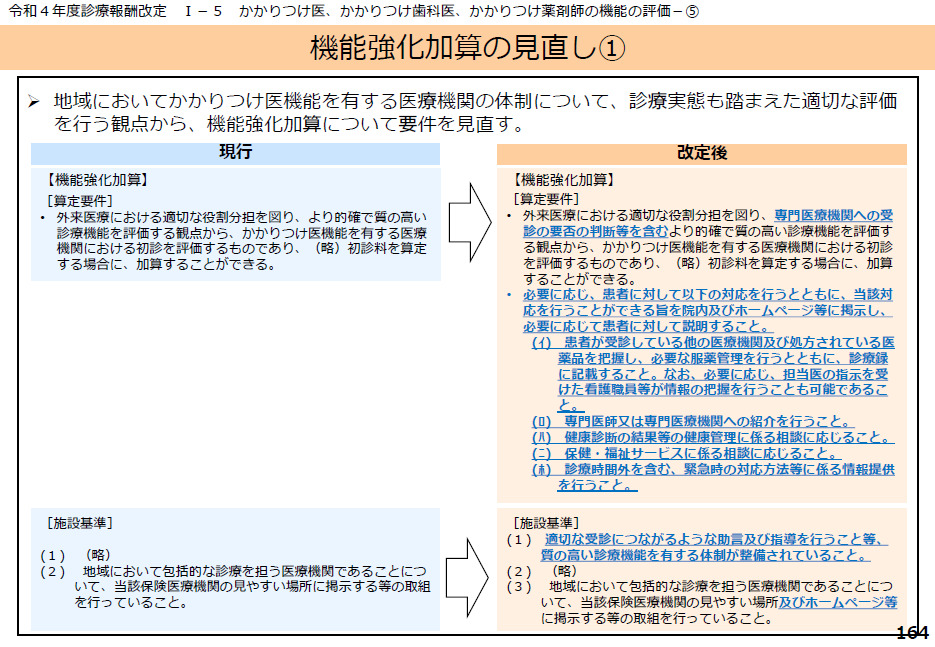Image resolution: width=935 pixels, height=647 pixels.
Task: Select the 改定後 column header
Action: pos(701,153)
